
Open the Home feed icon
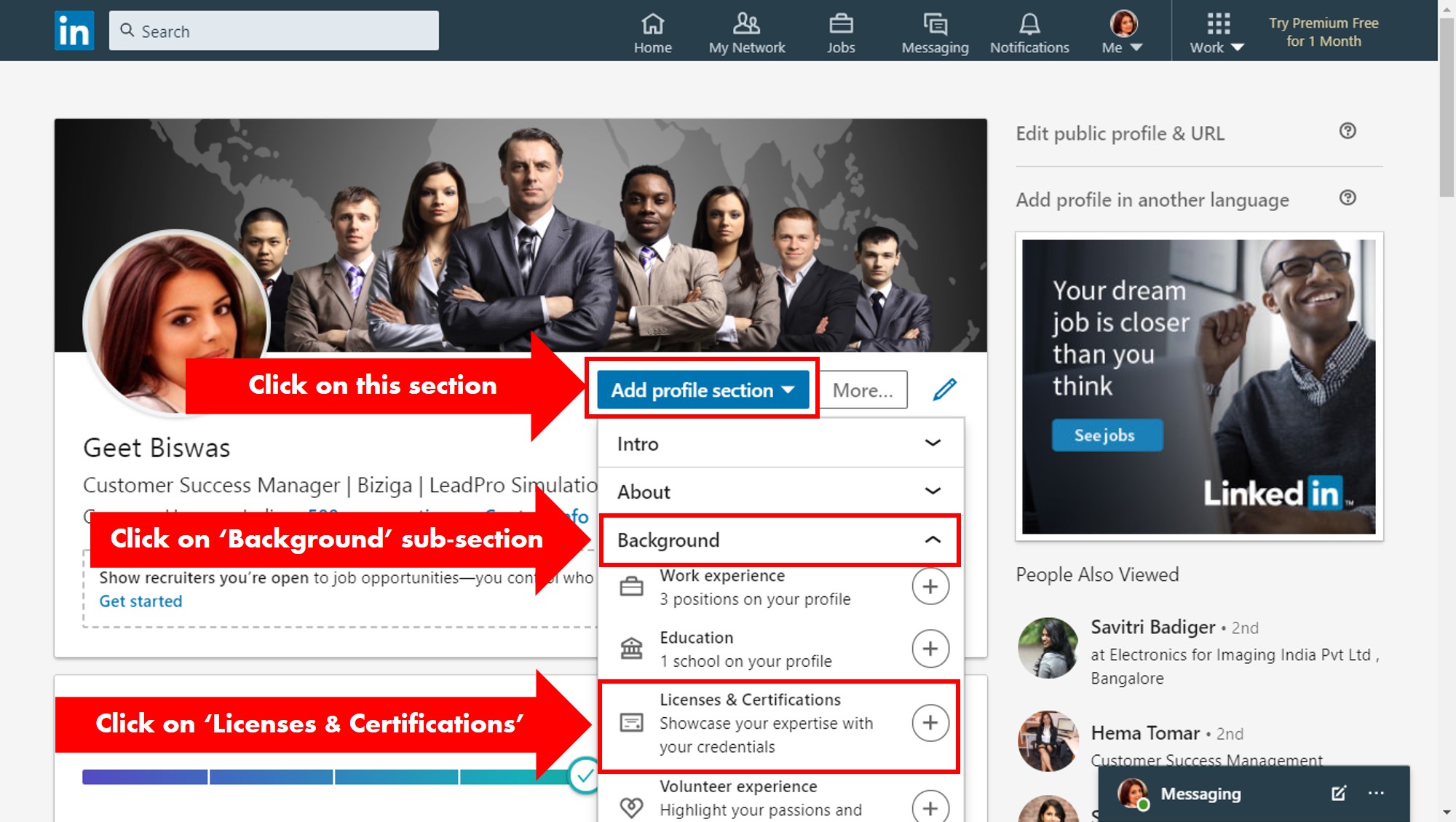coord(652,25)
